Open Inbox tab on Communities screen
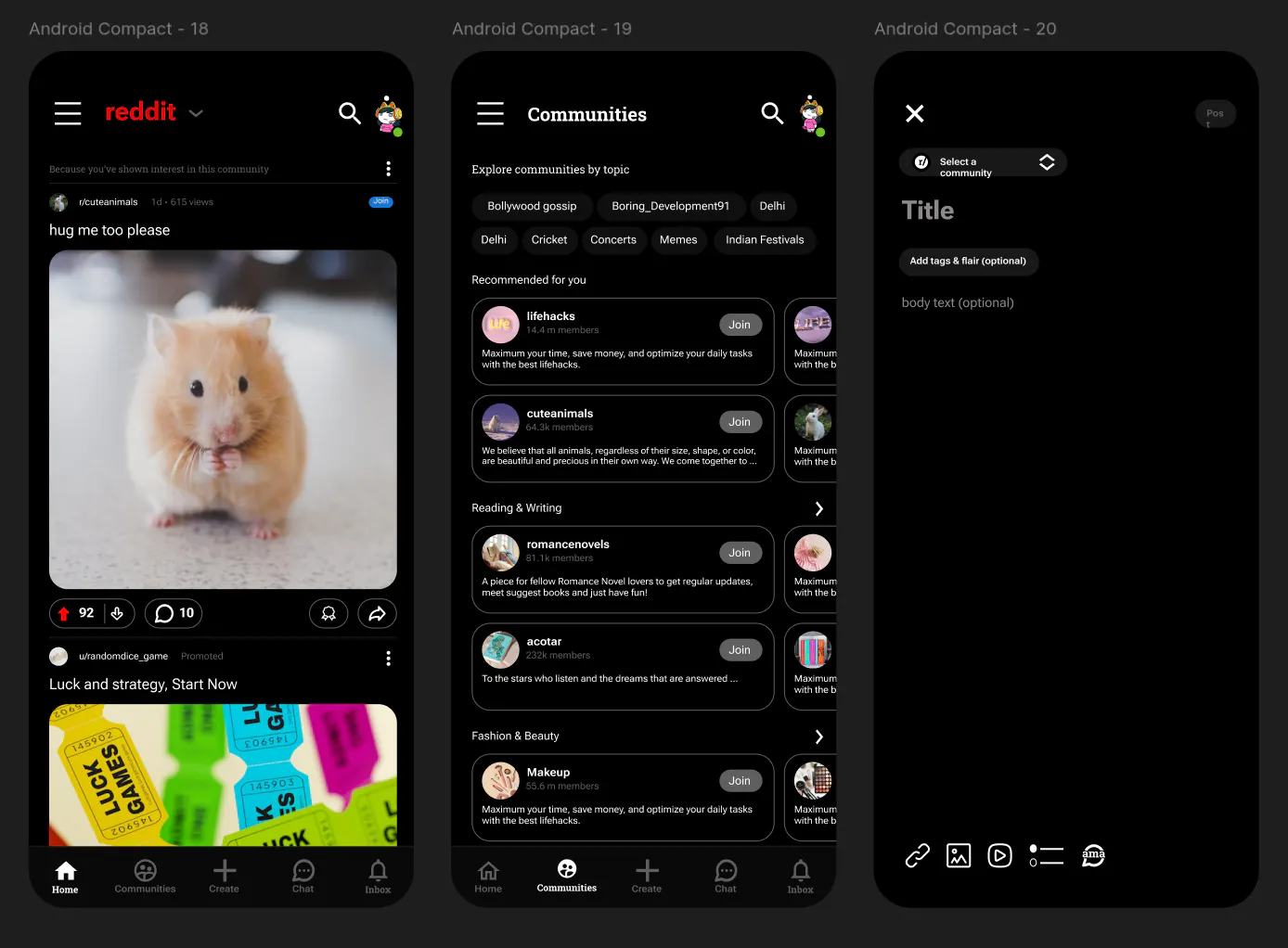 click(x=800, y=877)
